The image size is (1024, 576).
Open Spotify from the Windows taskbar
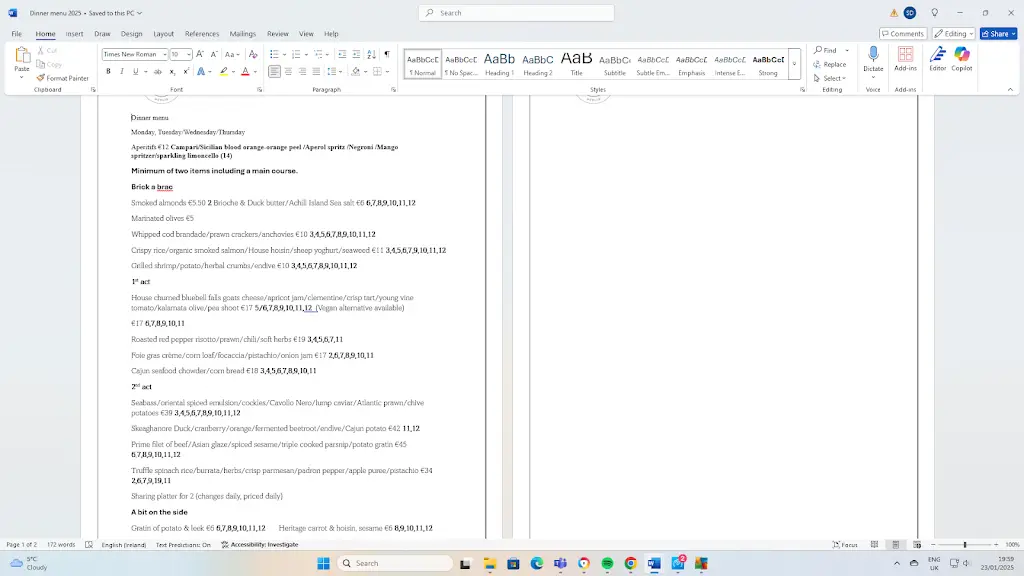(x=607, y=564)
